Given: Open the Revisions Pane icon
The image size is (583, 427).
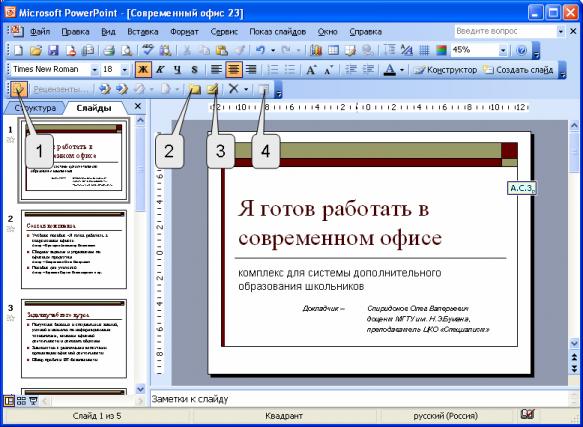Looking at the screenshot, I should pyautogui.click(x=264, y=89).
